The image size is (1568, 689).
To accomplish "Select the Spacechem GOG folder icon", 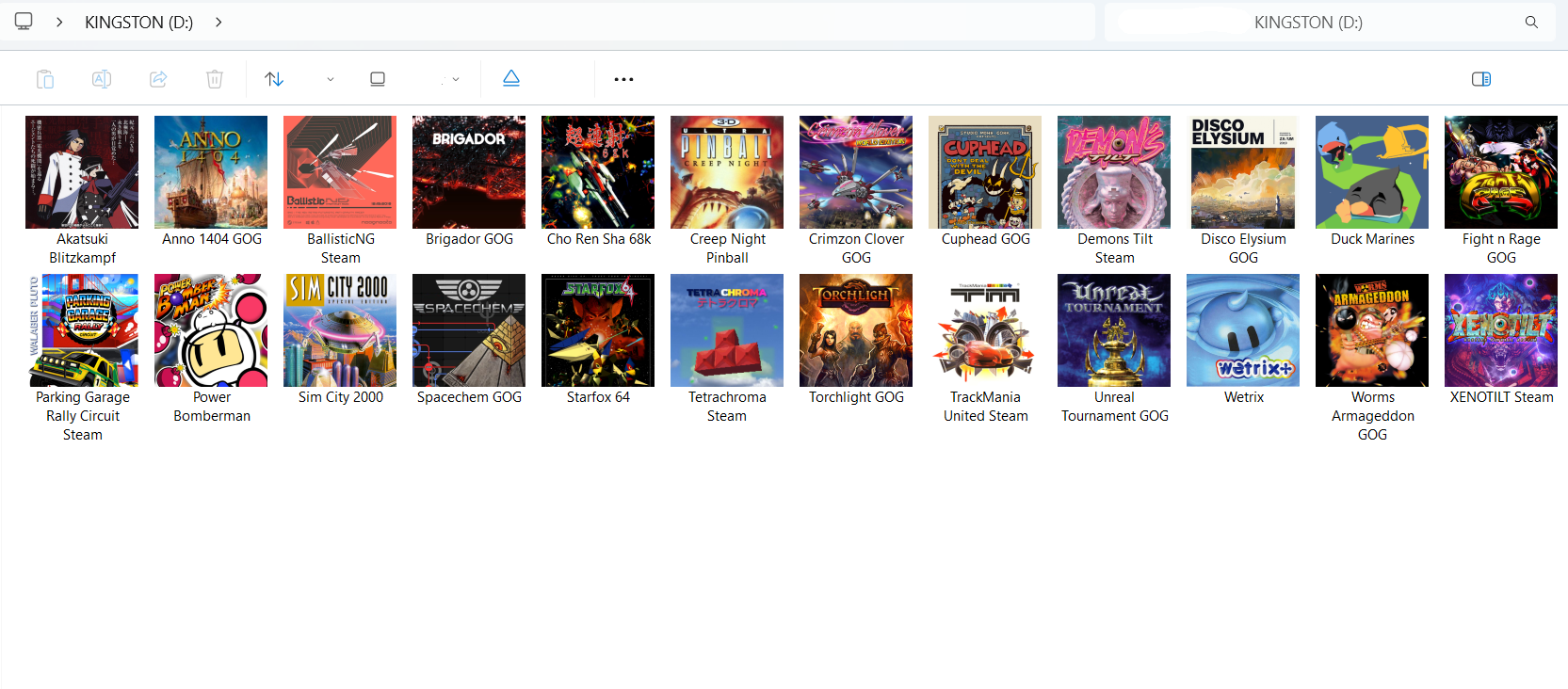I will point(469,330).
